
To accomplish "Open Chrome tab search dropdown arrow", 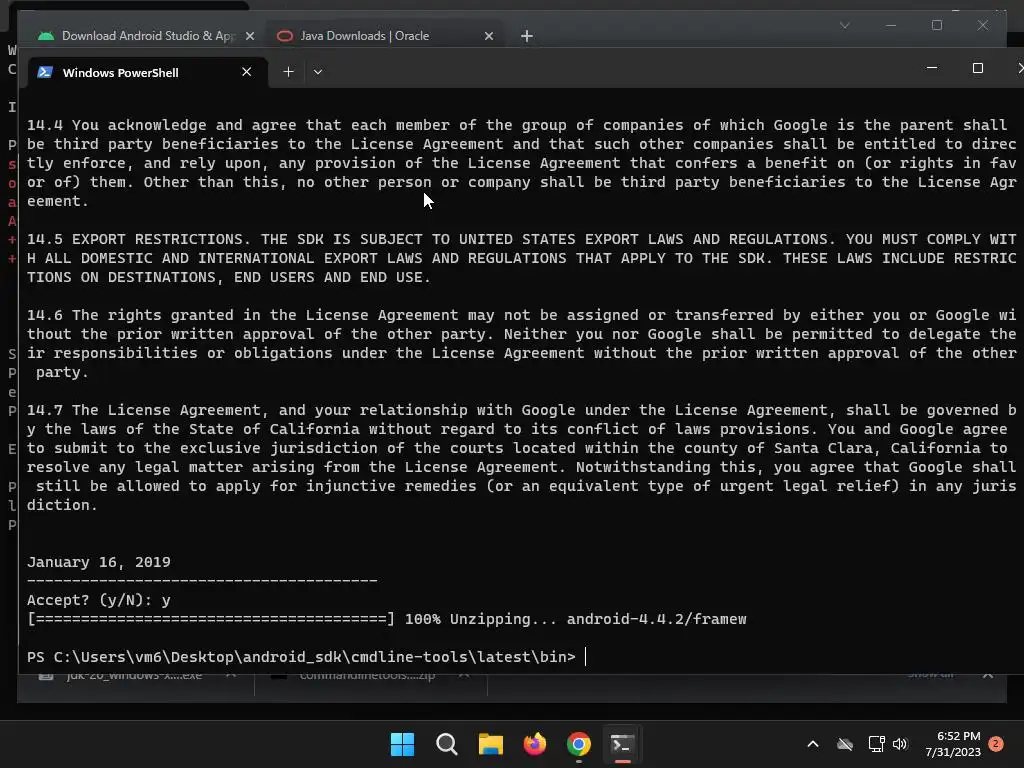I will [x=844, y=25].
